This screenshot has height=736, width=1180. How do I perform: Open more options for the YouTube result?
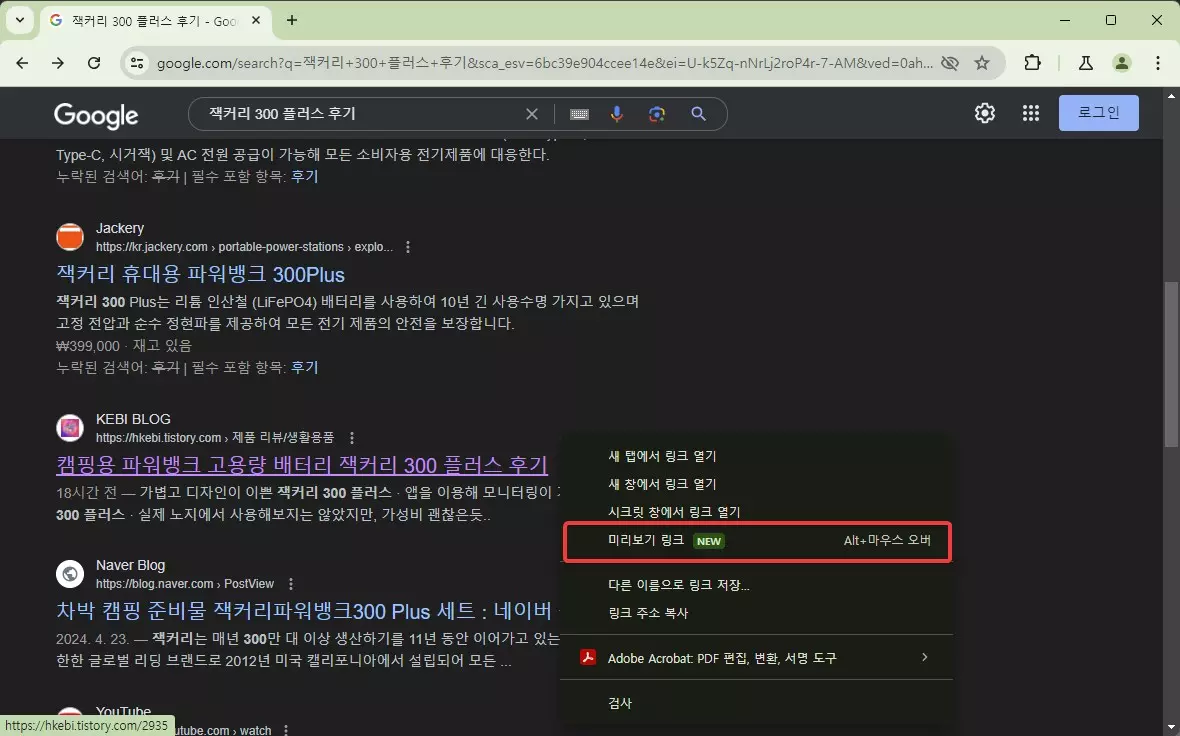coord(286,730)
